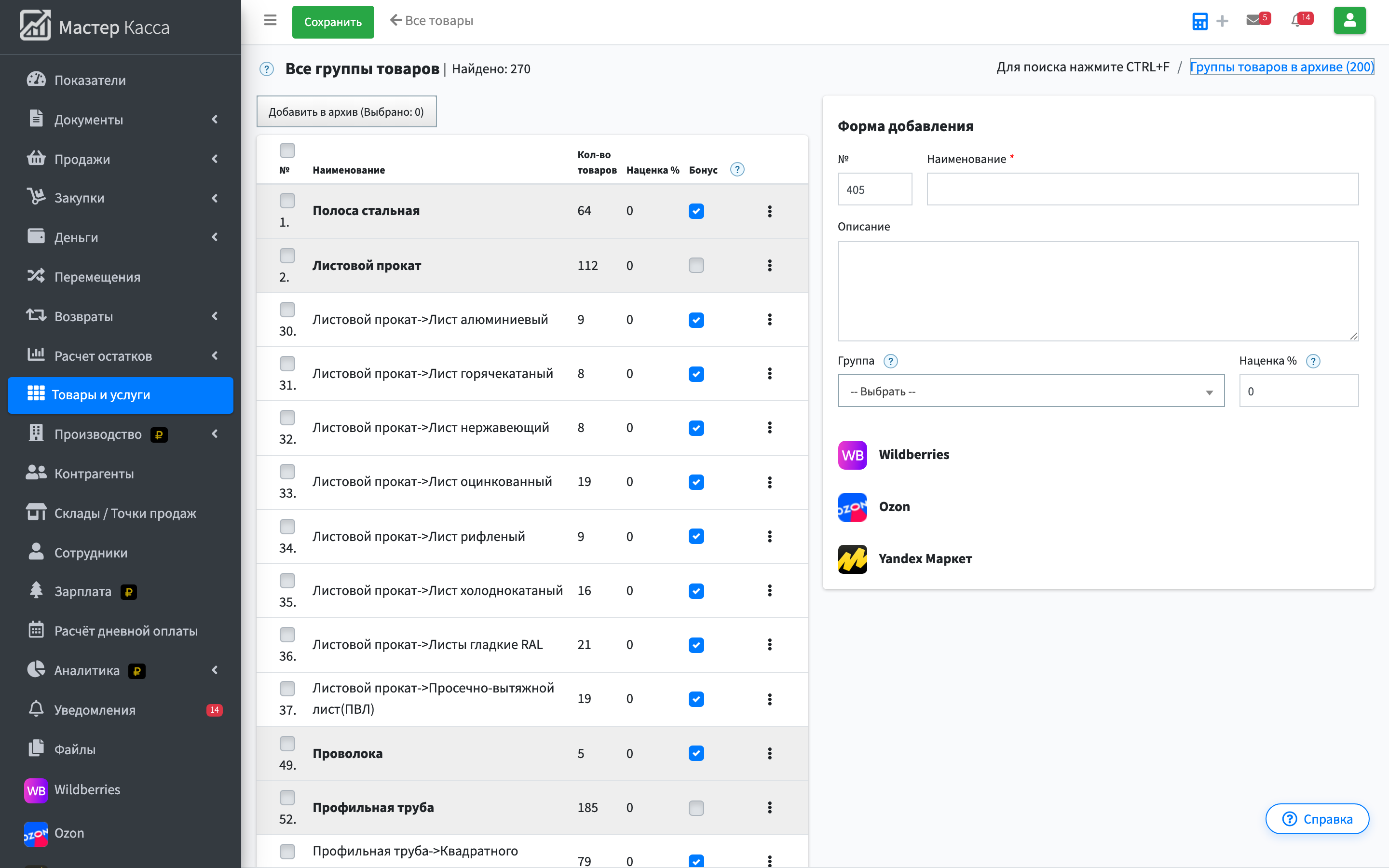The width and height of the screenshot is (1389, 868).
Task: Click the Наименование input field in the form
Action: [x=1142, y=189]
